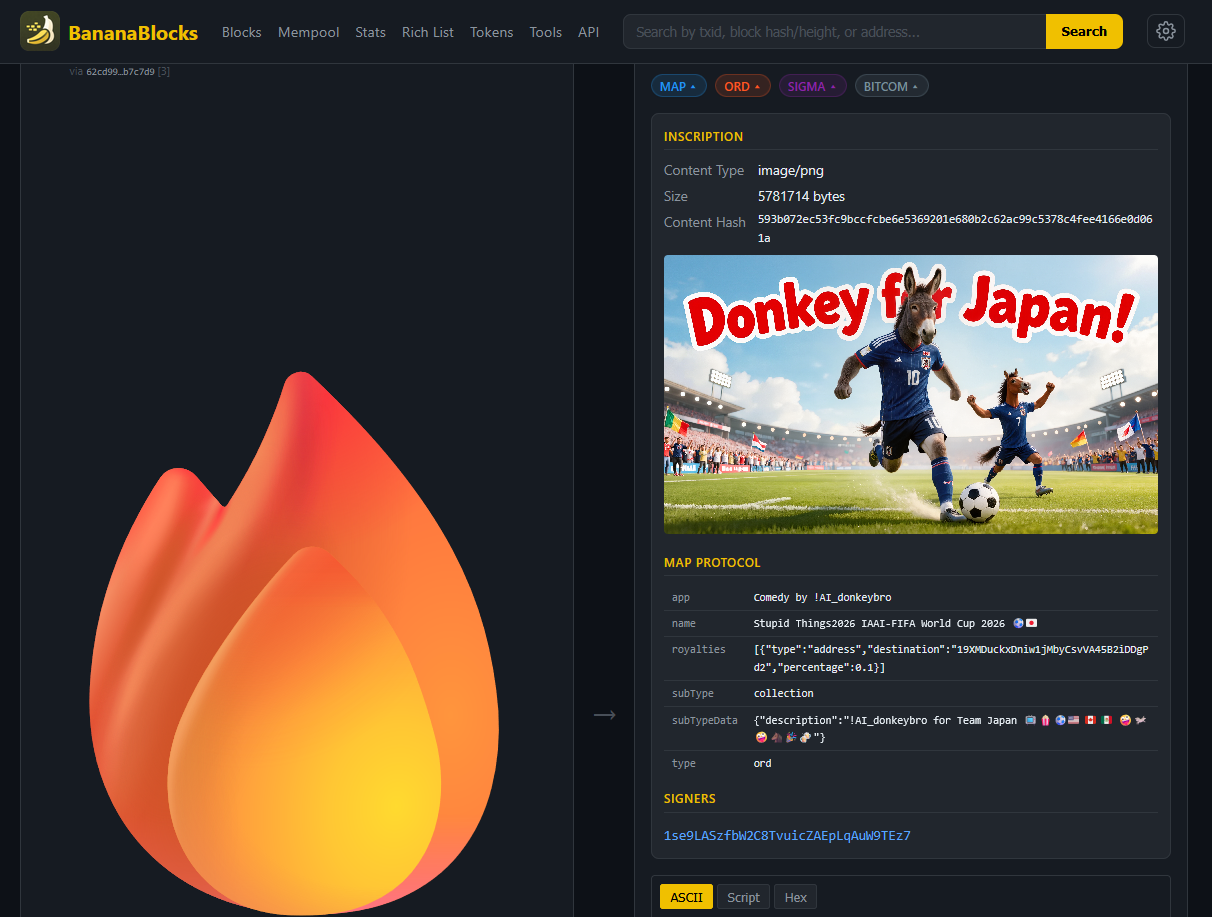The image size is (1212, 921).
Task: Select the 5781714 bytes size value
Action: pyautogui.click(x=801, y=196)
